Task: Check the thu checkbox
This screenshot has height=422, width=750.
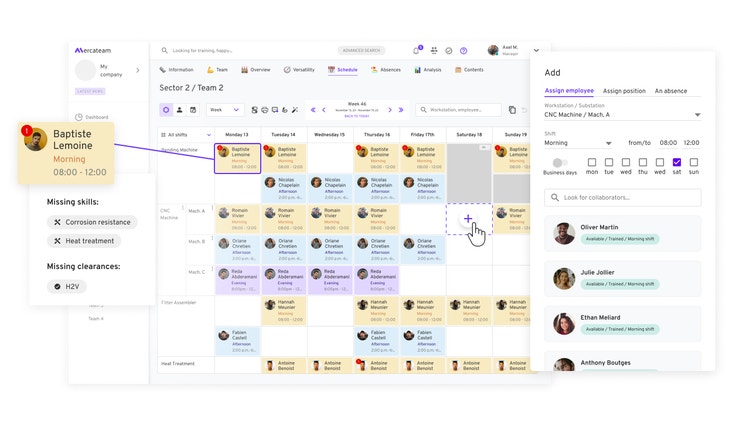Action: pos(643,162)
